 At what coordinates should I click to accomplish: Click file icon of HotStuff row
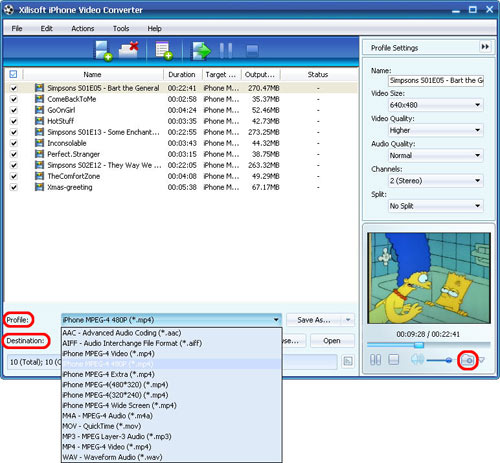tap(39, 121)
